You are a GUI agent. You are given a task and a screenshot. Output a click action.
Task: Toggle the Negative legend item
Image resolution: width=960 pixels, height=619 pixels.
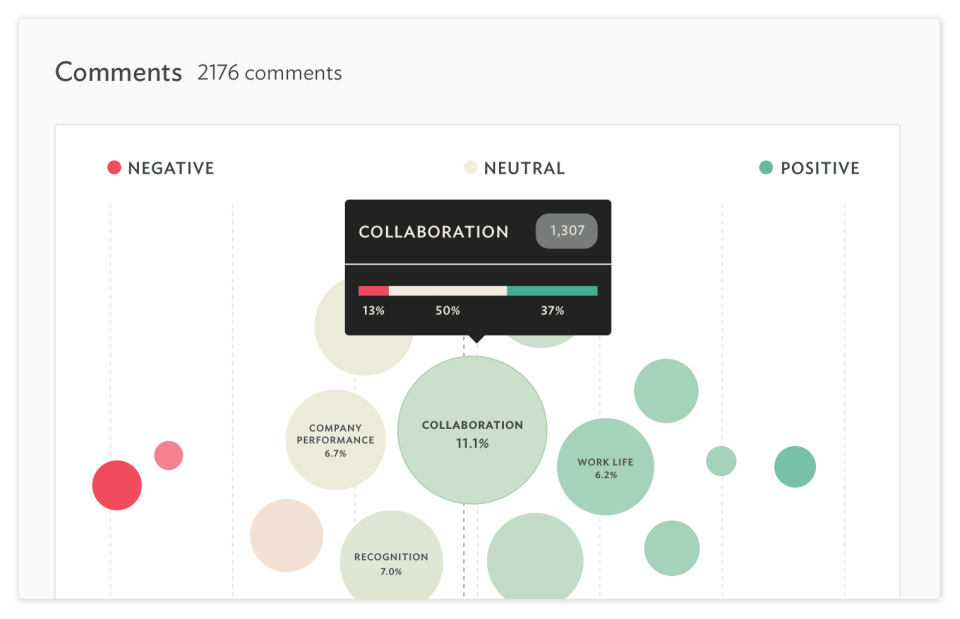160,168
